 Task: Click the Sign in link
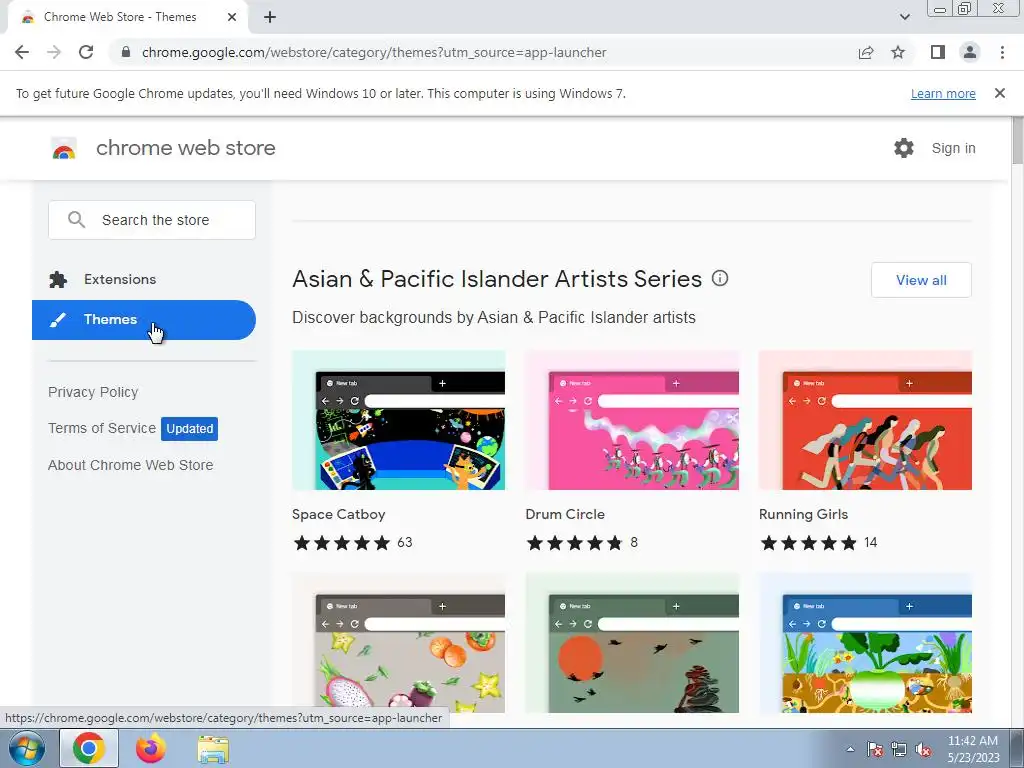[953, 148]
